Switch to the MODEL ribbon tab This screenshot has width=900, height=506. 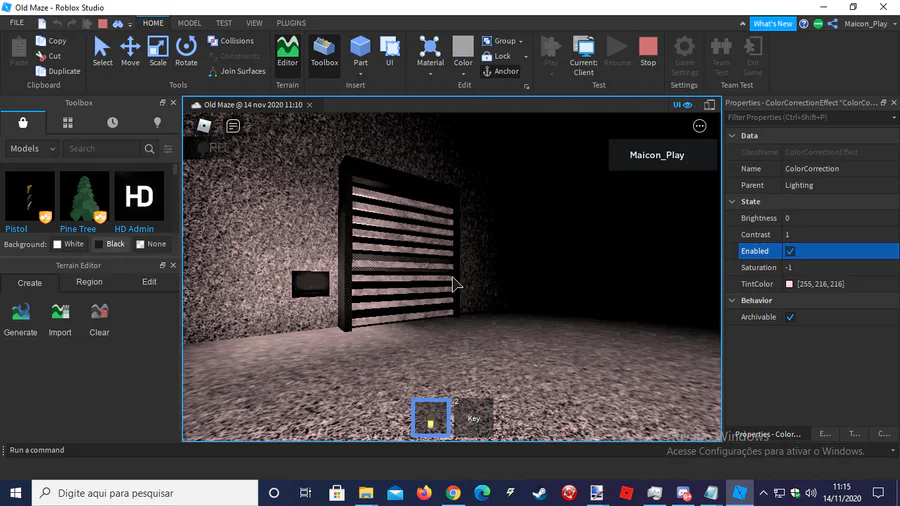pyautogui.click(x=189, y=23)
